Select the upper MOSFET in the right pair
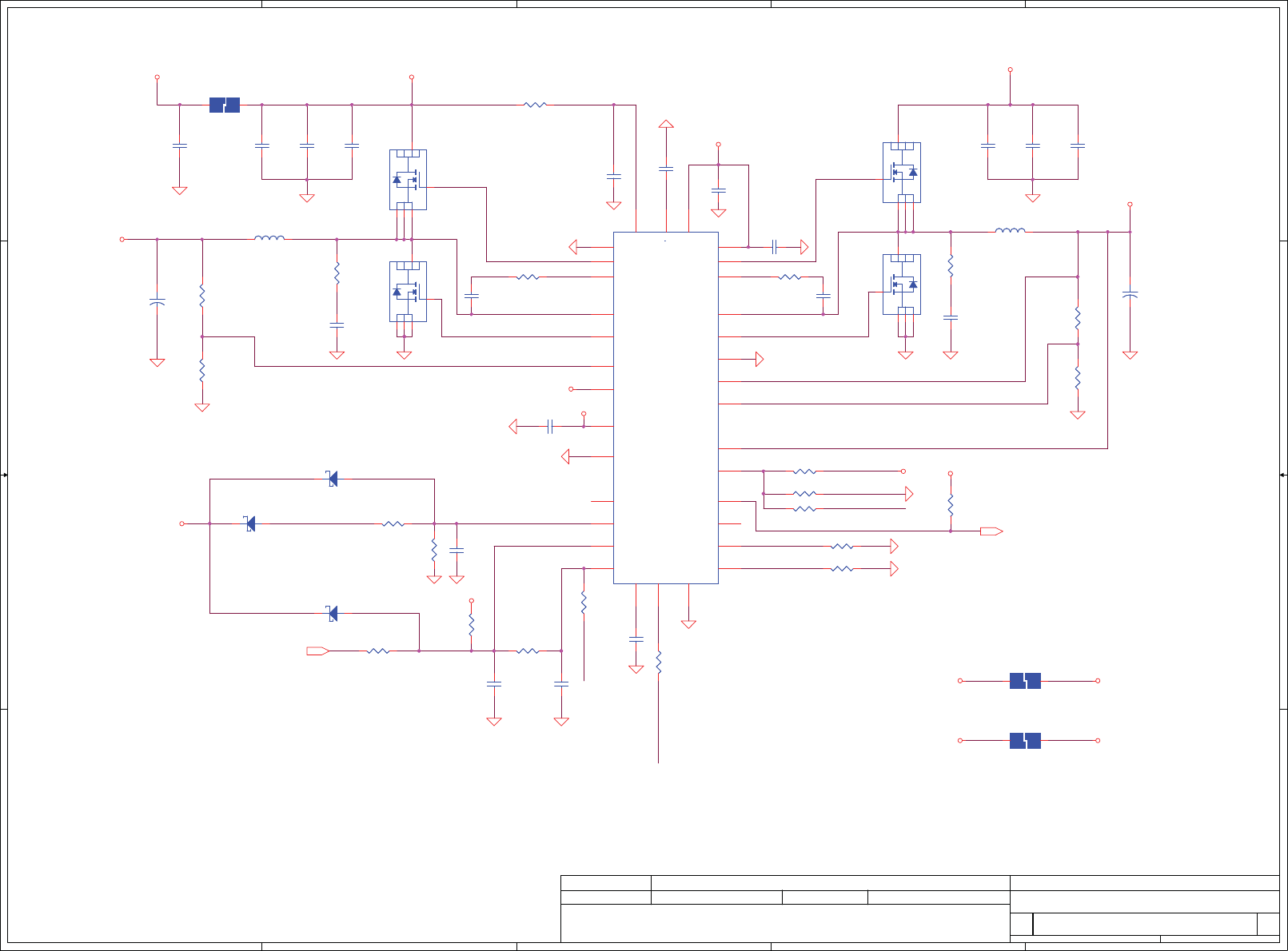The width and height of the screenshot is (1288, 951). 902,173
